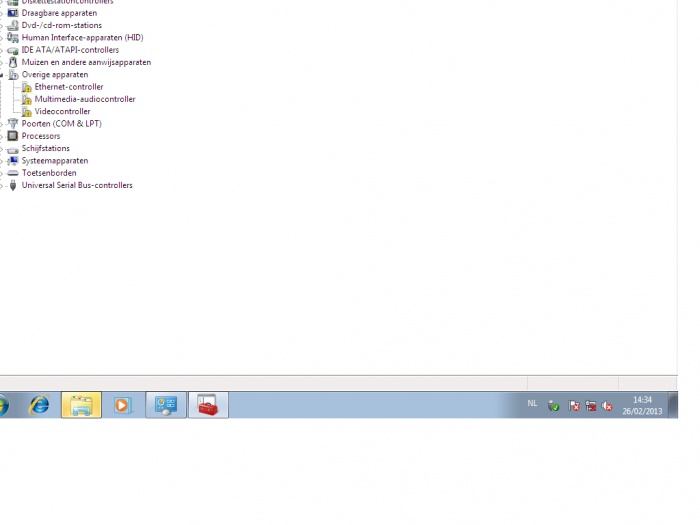
Task: Click the Toetsenborden keyboard icon
Action: pos(13,173)
